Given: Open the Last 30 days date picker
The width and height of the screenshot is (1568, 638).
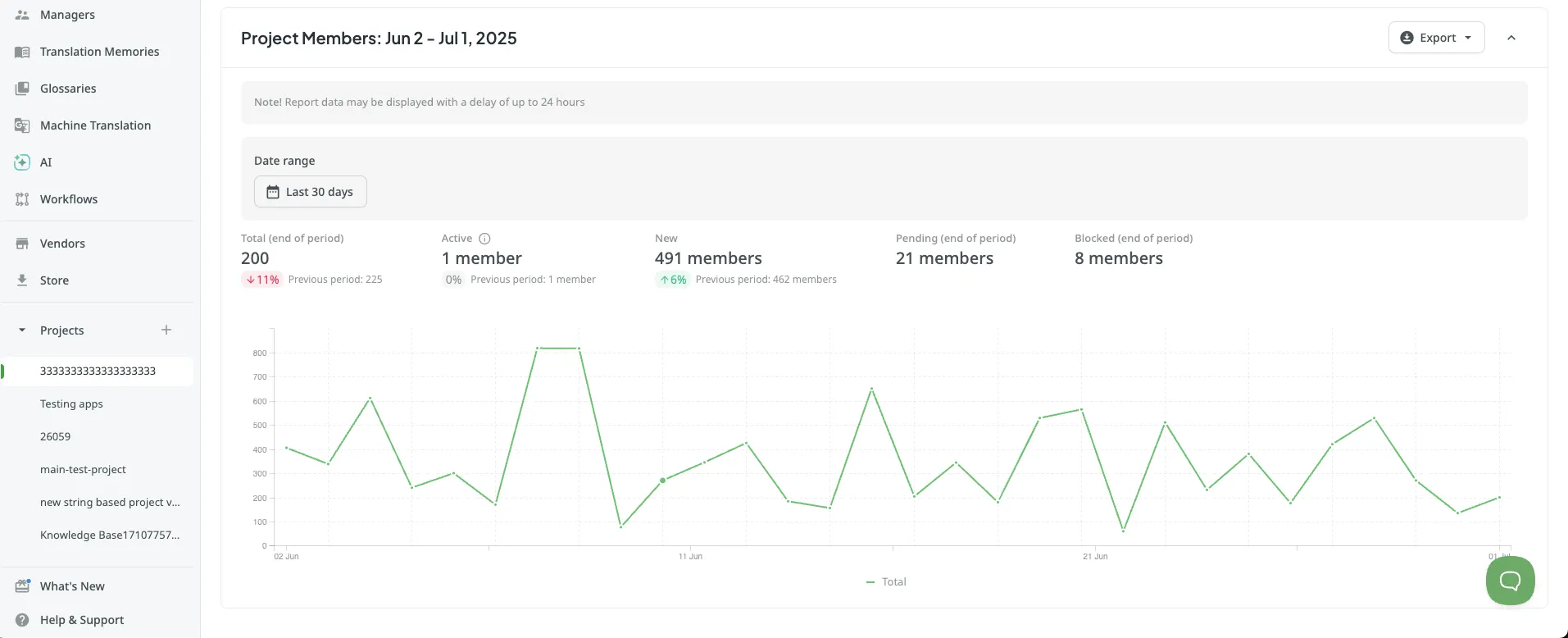Looking at the screenshot, I should (x=310, y=192).
